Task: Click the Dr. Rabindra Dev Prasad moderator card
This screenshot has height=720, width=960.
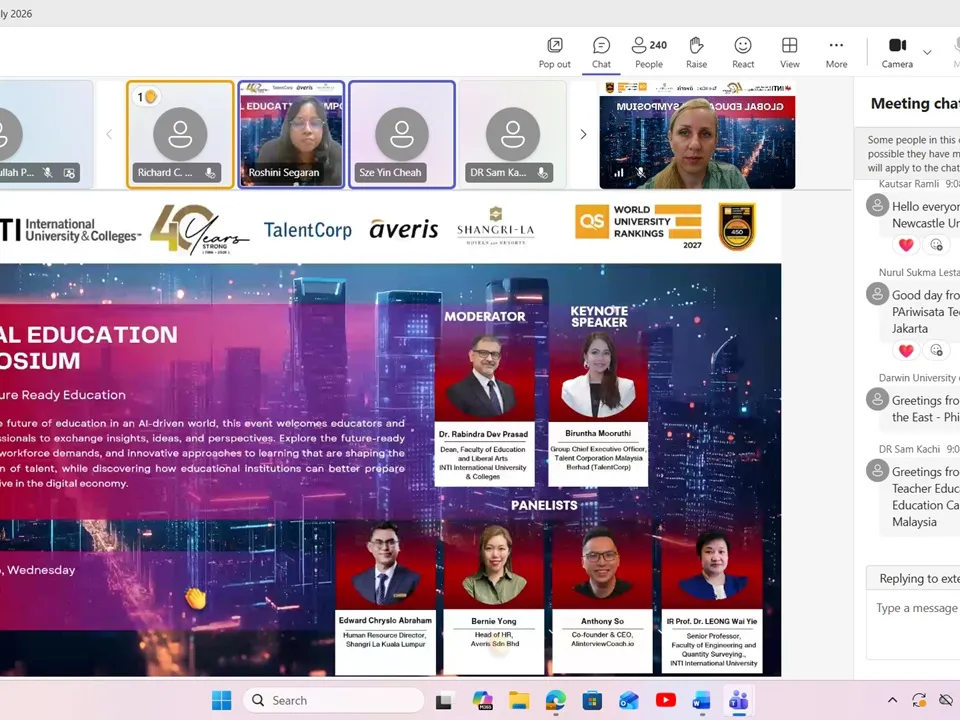Action: pos(484,408)
